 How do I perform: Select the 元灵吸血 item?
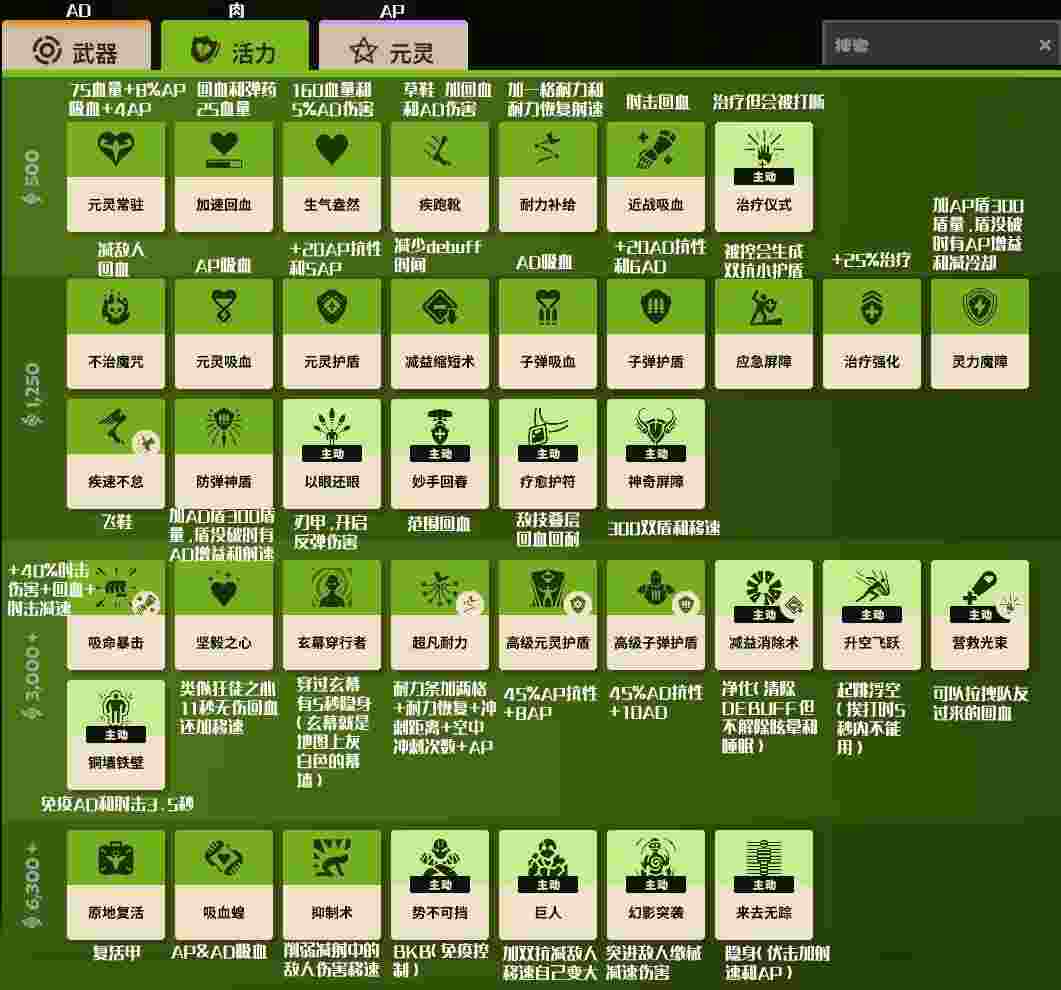[224, 334]
